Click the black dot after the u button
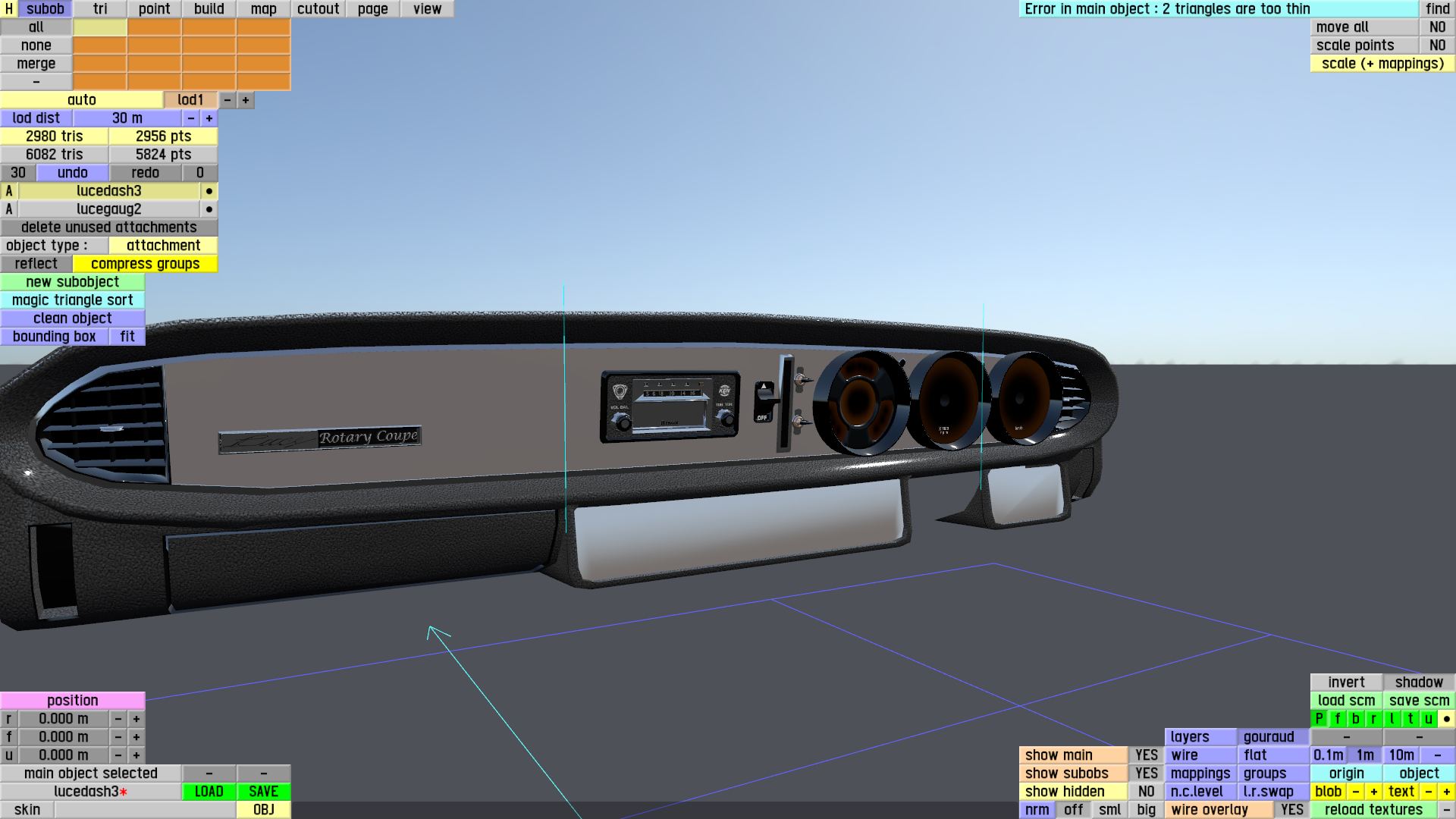This screenshot has width=1456, height=819. pos(1446,719)
